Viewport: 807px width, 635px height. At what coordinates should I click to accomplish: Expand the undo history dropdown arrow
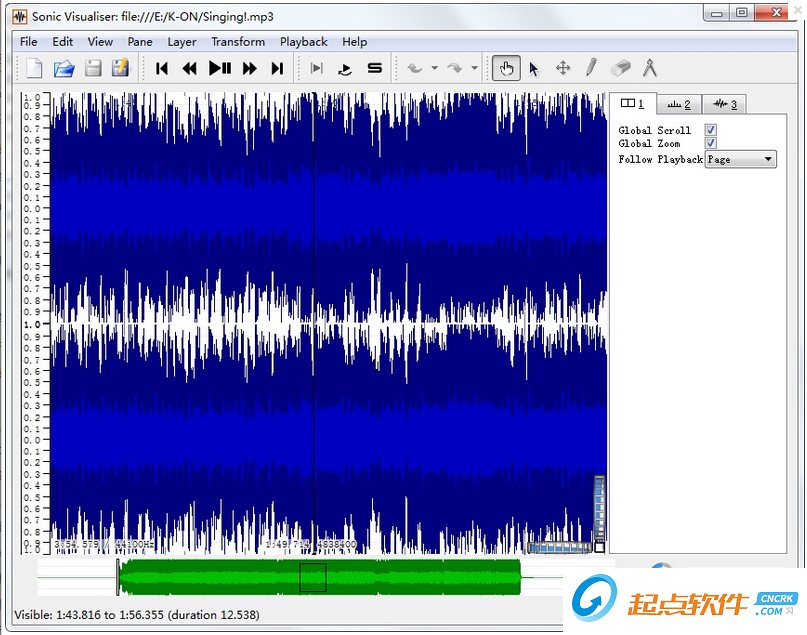coord(435,69)
